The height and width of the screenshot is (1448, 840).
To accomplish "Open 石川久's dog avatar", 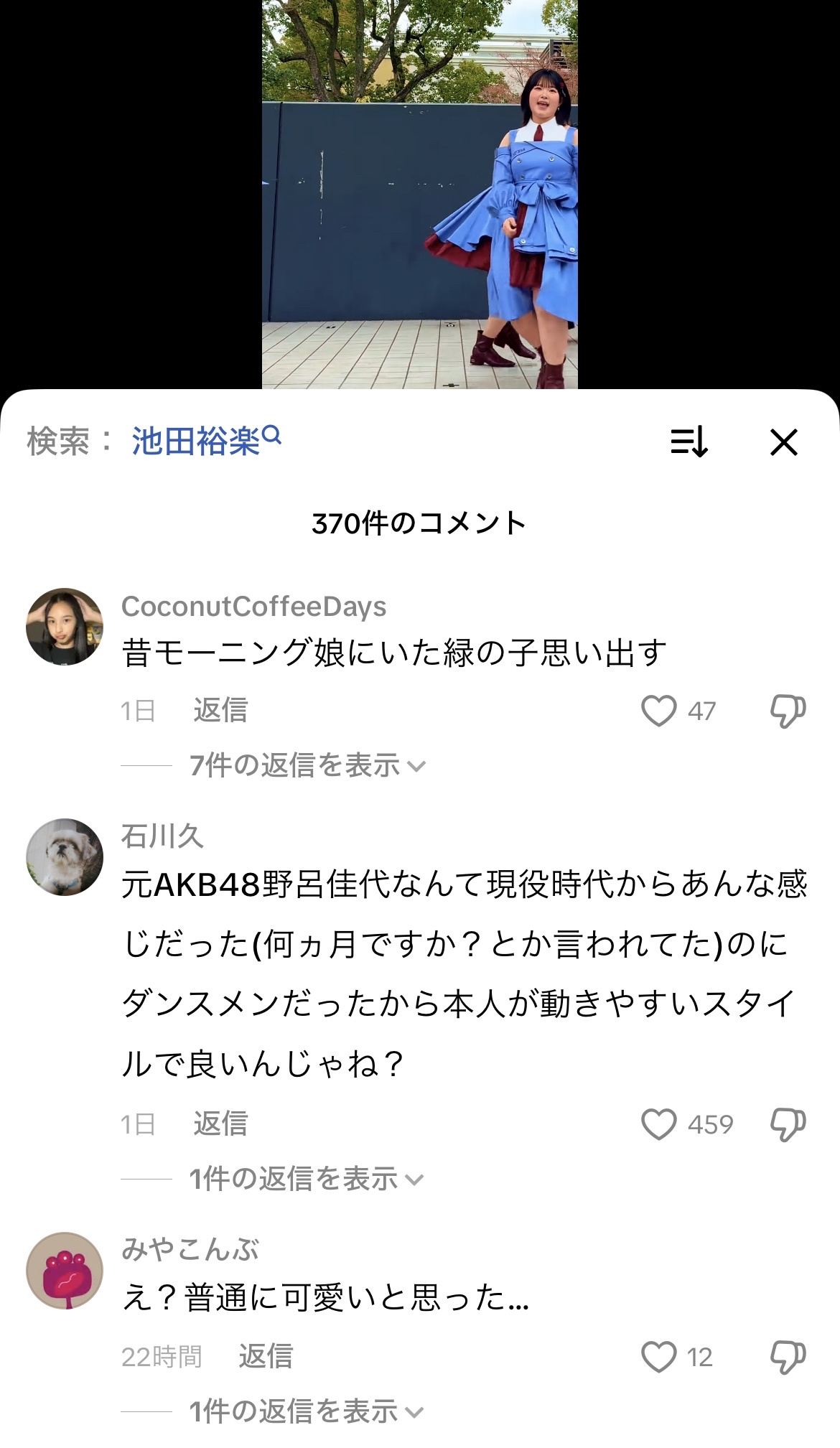I will click(x=65, y=857).
